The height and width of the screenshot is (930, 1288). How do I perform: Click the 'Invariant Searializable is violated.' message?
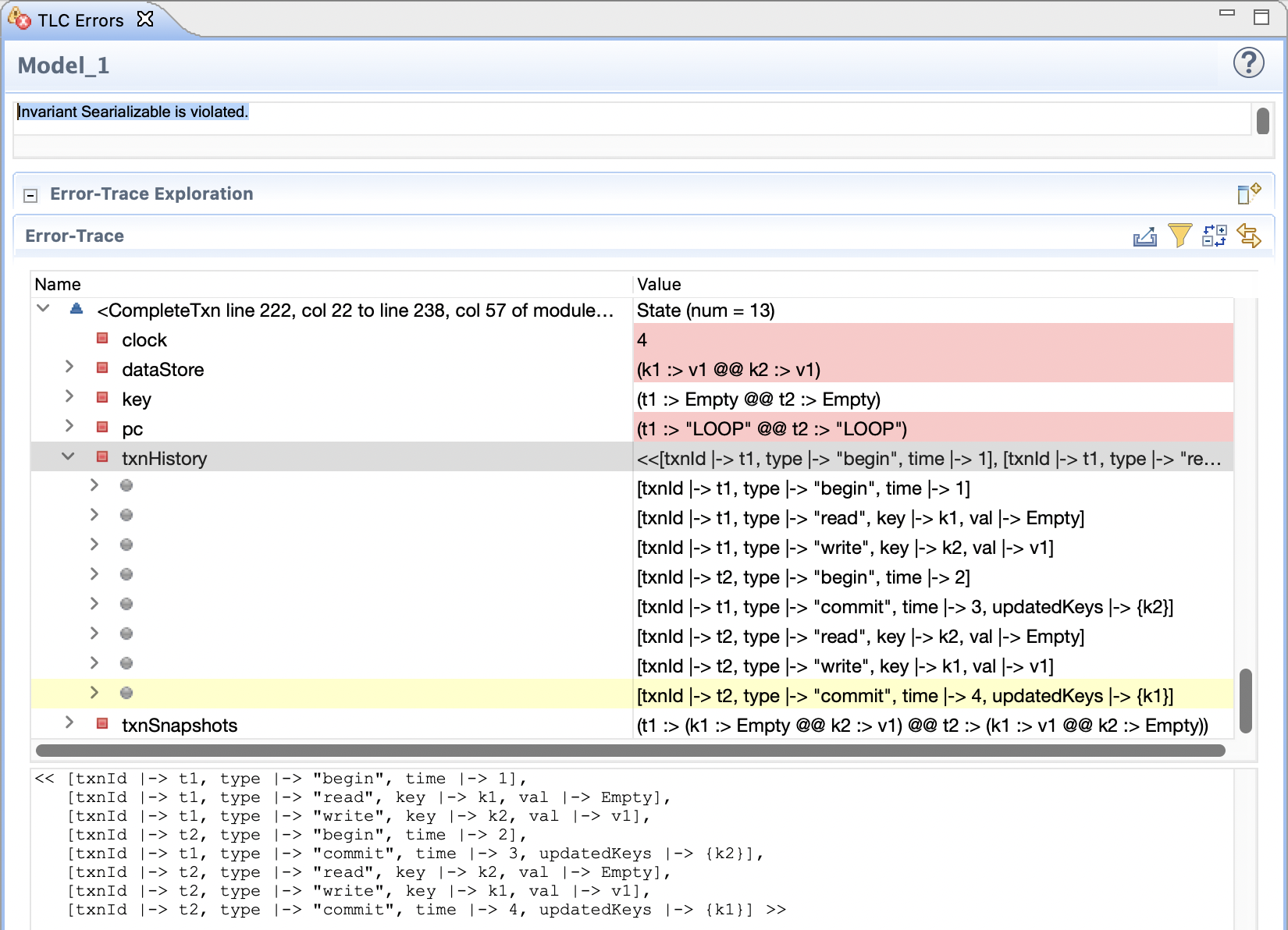click(133, 112)
